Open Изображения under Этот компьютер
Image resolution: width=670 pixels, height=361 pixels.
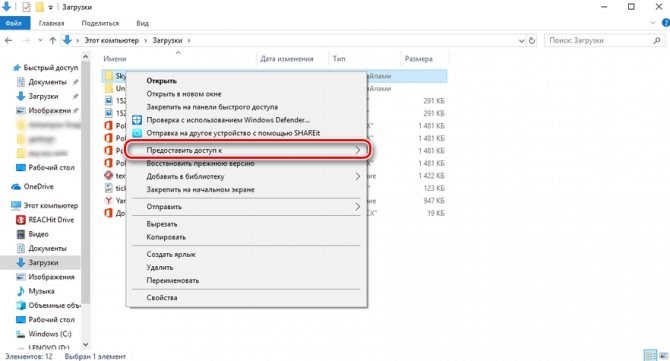pyautogui.click(x=51, y=277)
